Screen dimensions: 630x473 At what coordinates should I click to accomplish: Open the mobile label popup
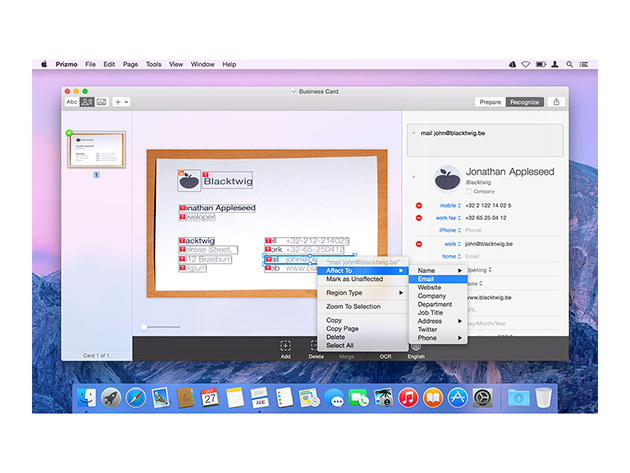[x=450, y=205]
